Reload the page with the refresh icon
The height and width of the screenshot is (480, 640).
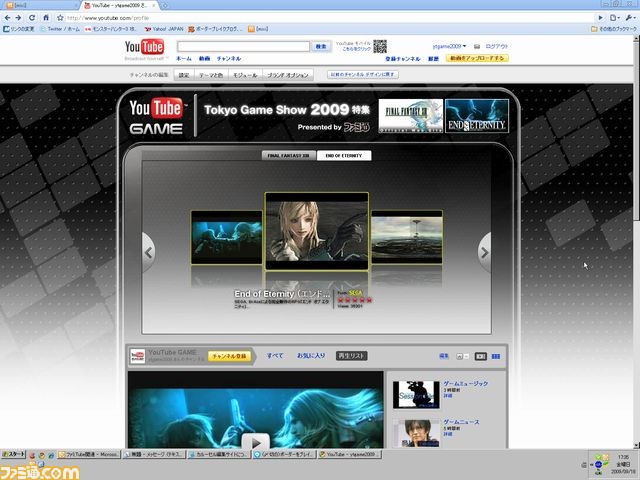32,18
